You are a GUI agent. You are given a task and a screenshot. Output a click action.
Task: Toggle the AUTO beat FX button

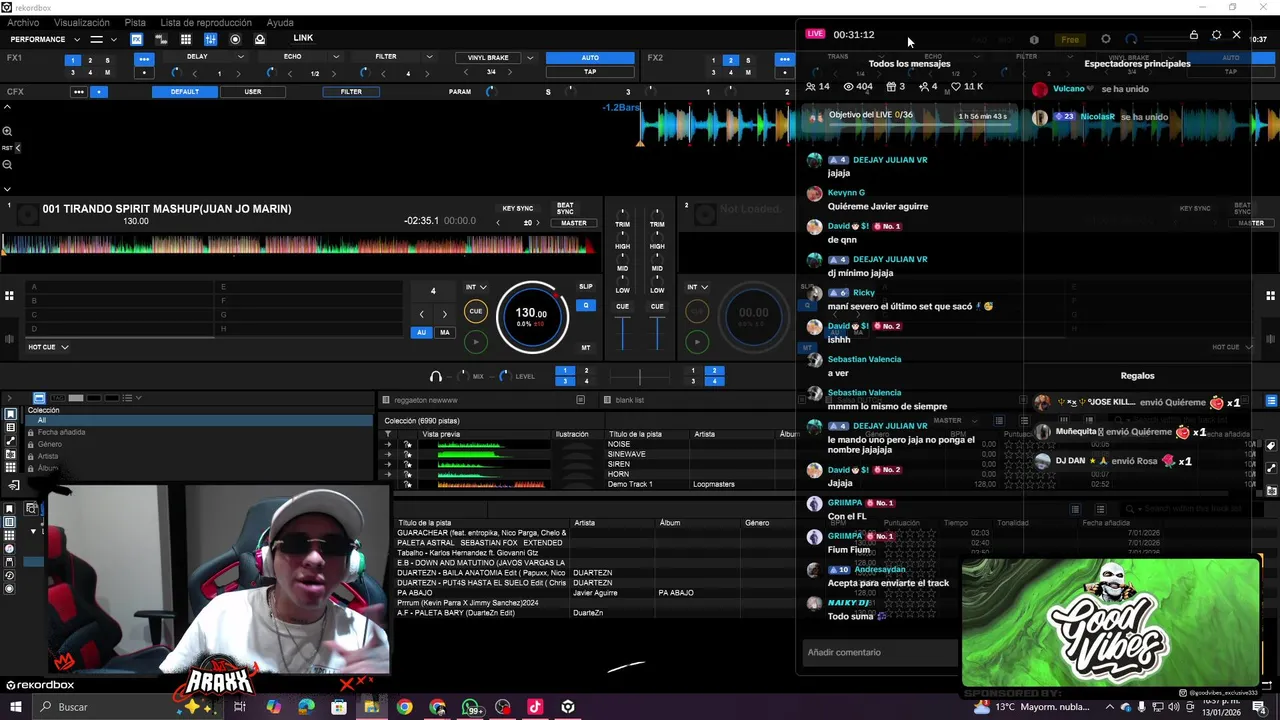coord(590,58)
